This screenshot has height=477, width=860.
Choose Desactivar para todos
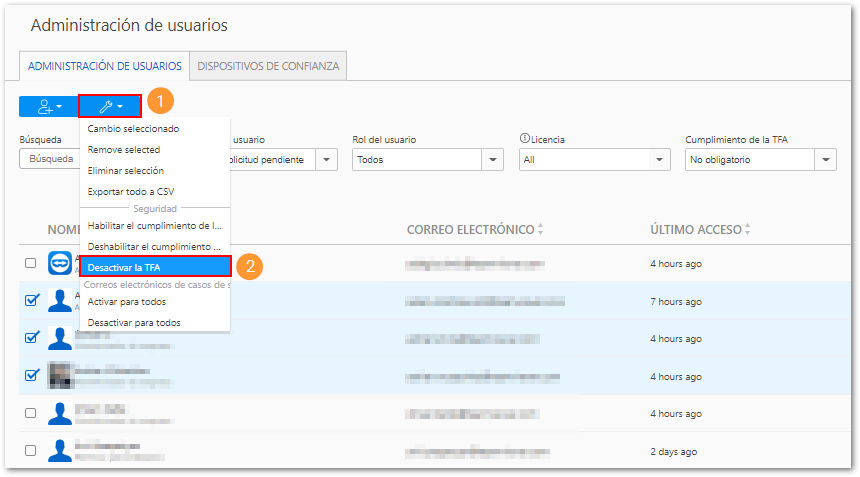[x=155, y=322]
